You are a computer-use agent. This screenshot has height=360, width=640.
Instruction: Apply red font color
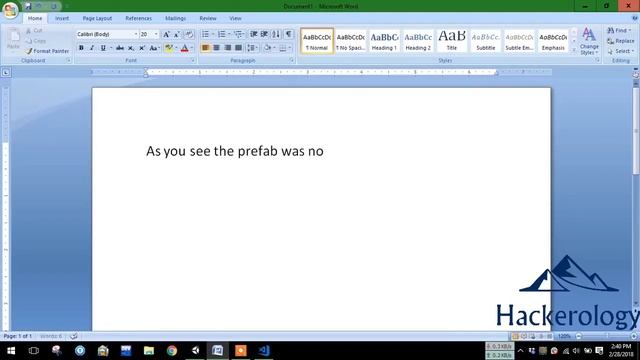point(184,48)
